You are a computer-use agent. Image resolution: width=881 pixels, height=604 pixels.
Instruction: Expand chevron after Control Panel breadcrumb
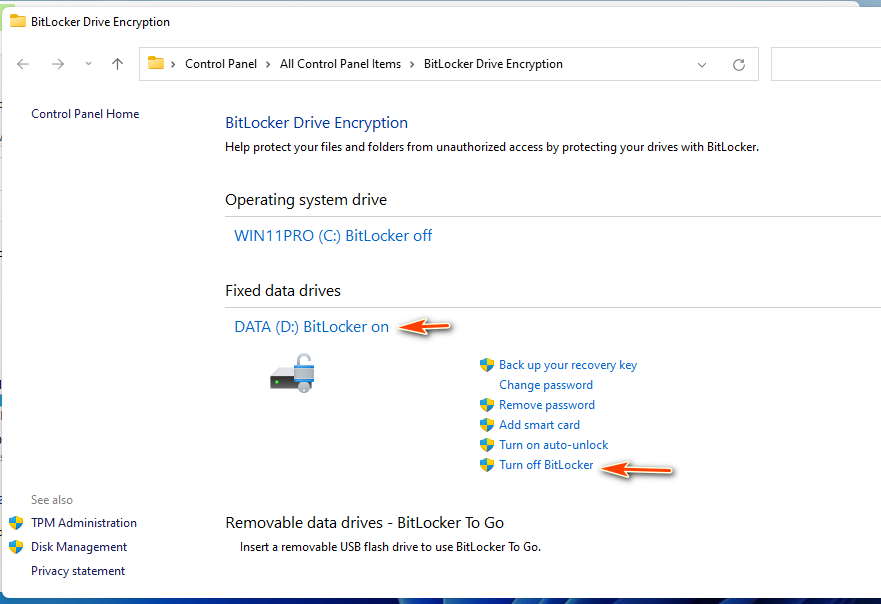268,65
